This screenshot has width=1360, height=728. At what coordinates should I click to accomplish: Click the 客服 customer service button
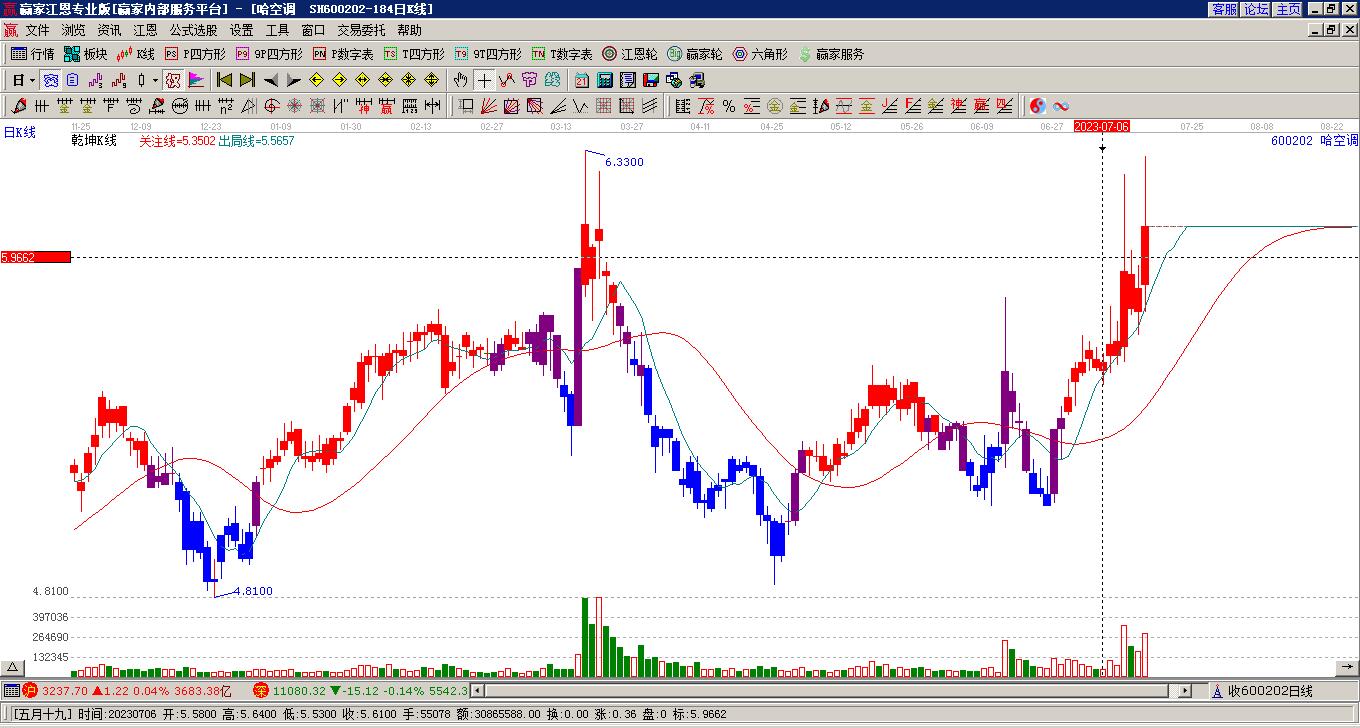pyautogui.click(x=1225, y=9)
